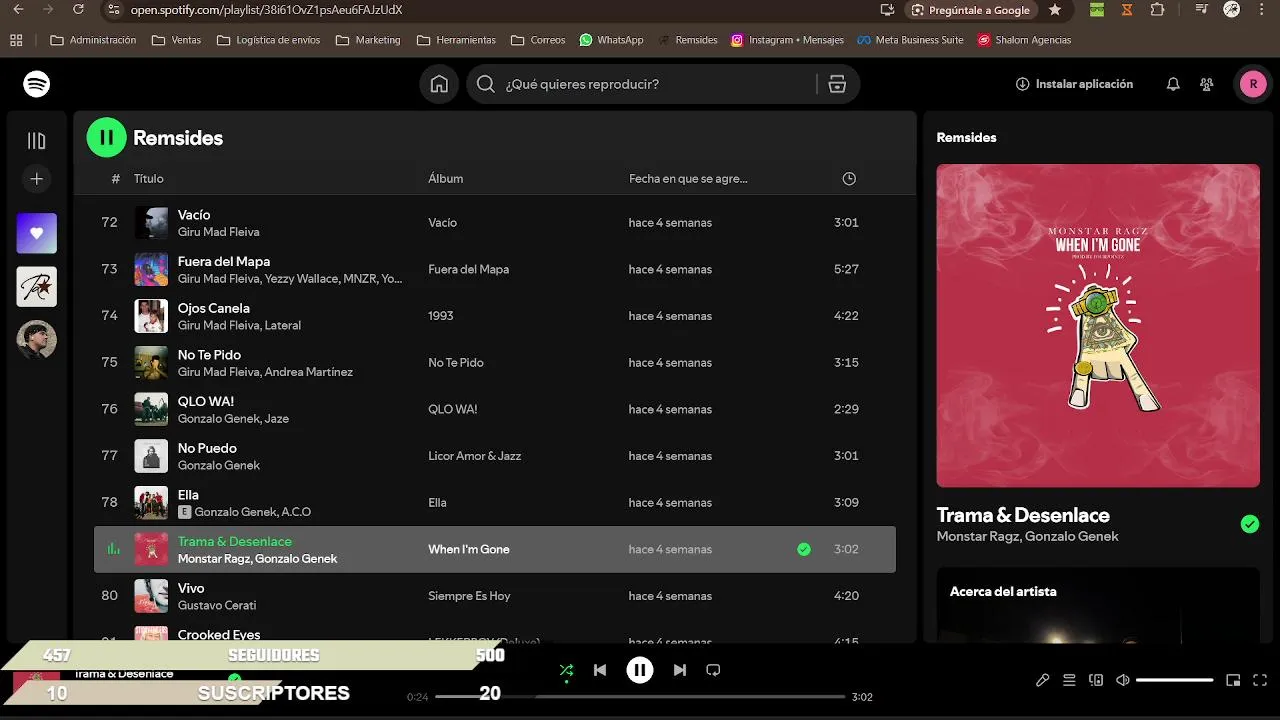Open Acerca del artista card
Image resolution: width=1280 pixels, height=720 pixels.
pyautogui.click(x=1098, y=606)
